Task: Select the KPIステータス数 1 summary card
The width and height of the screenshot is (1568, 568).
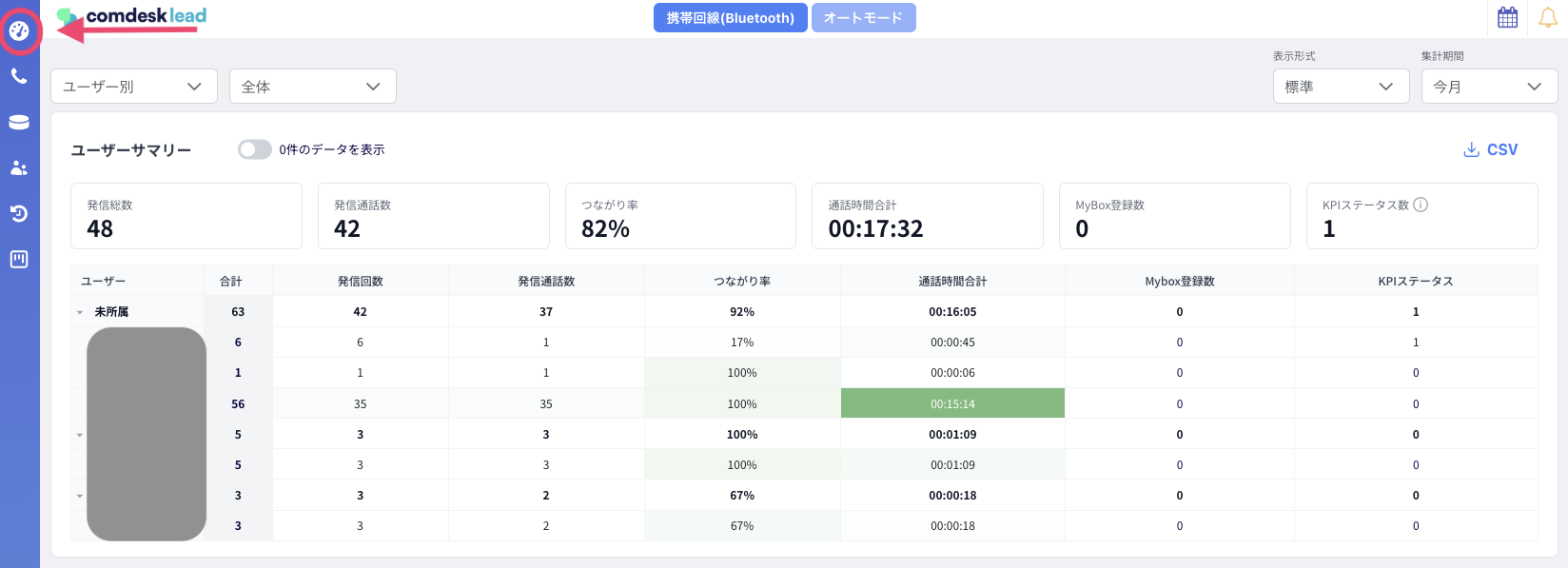Action: pyautogui.click(x=1422, y=216)
